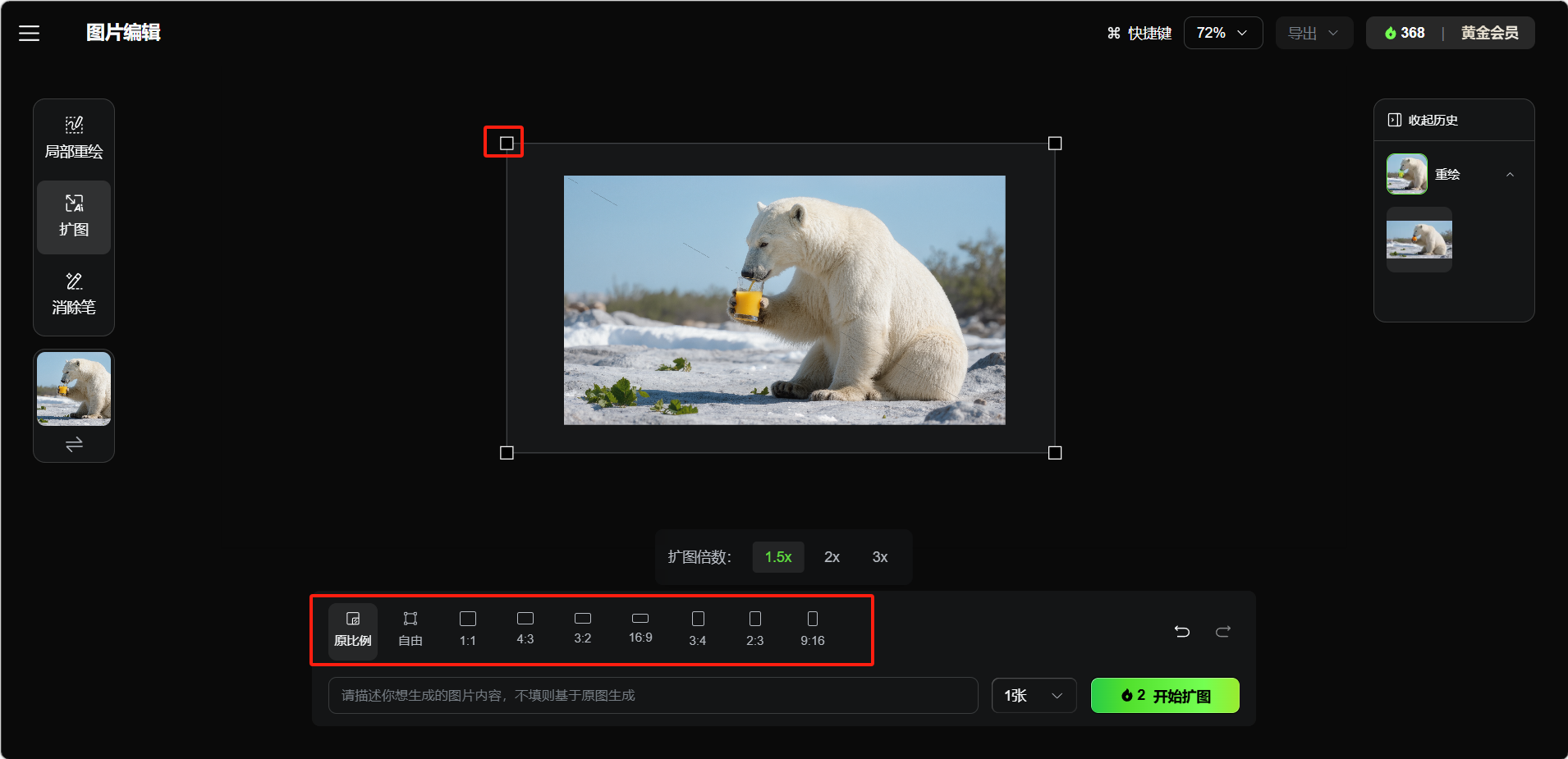Viewport: 1568px width, 759px height.
Task: Collapse the 重绘 history group
Action: 1510,175
